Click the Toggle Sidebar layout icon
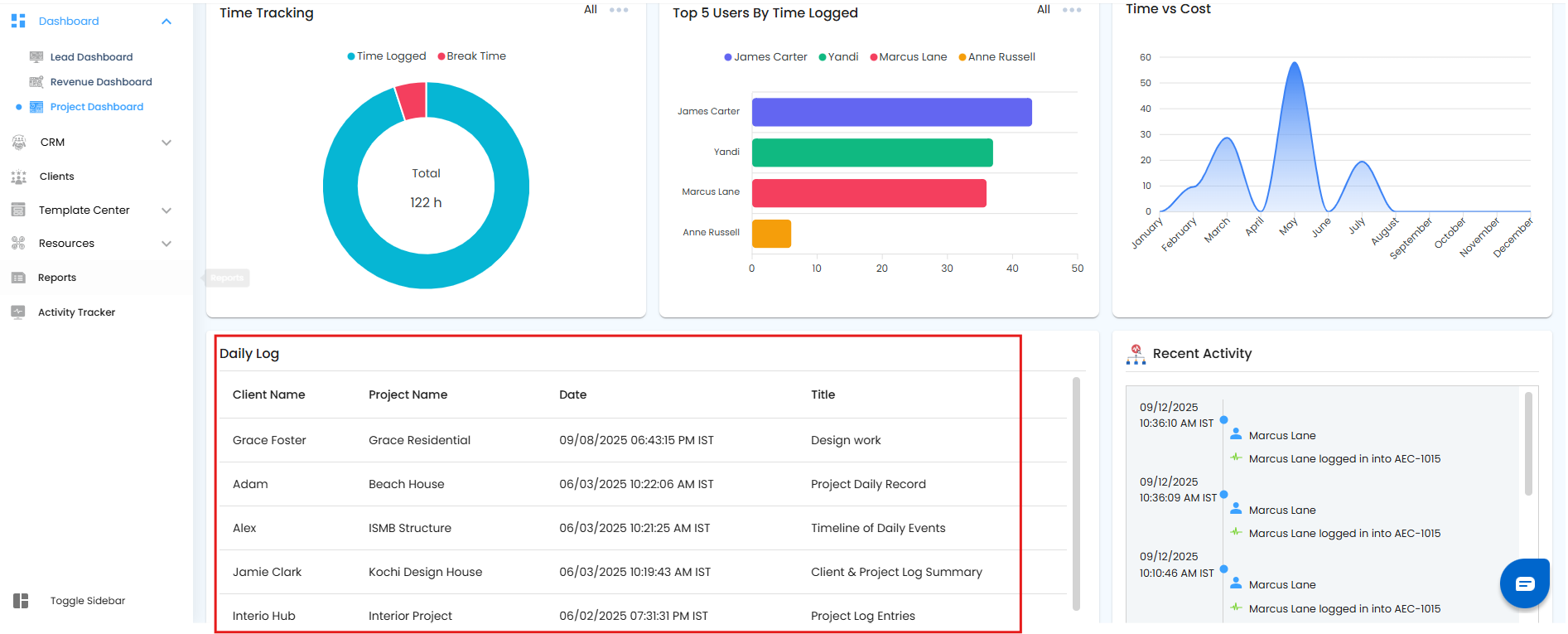1568x634 pixels. click(21, 601)
